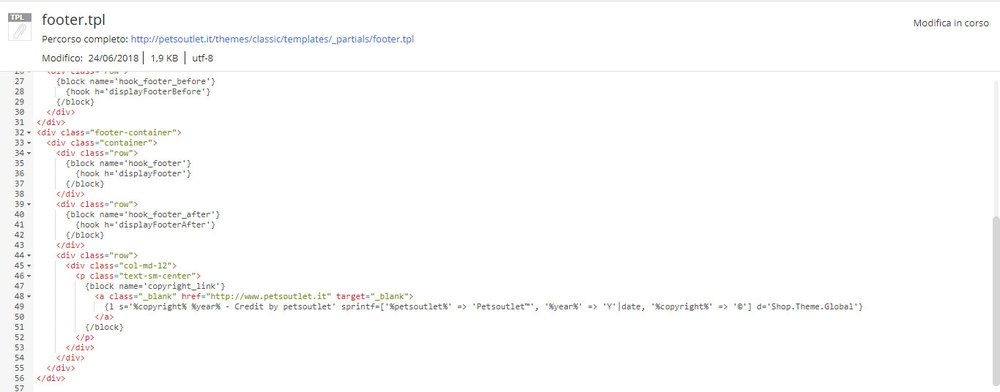Collapse the fold arrow at line 45
1000x392 pixels.
[29, 265]
